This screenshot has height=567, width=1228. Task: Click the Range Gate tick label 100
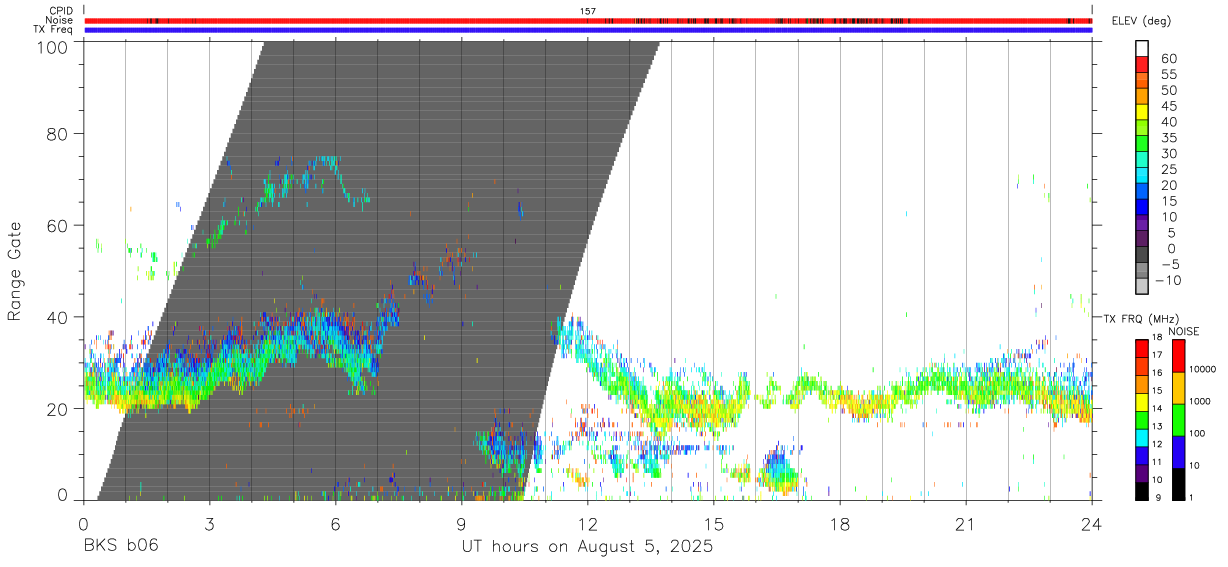pos(51,46)
